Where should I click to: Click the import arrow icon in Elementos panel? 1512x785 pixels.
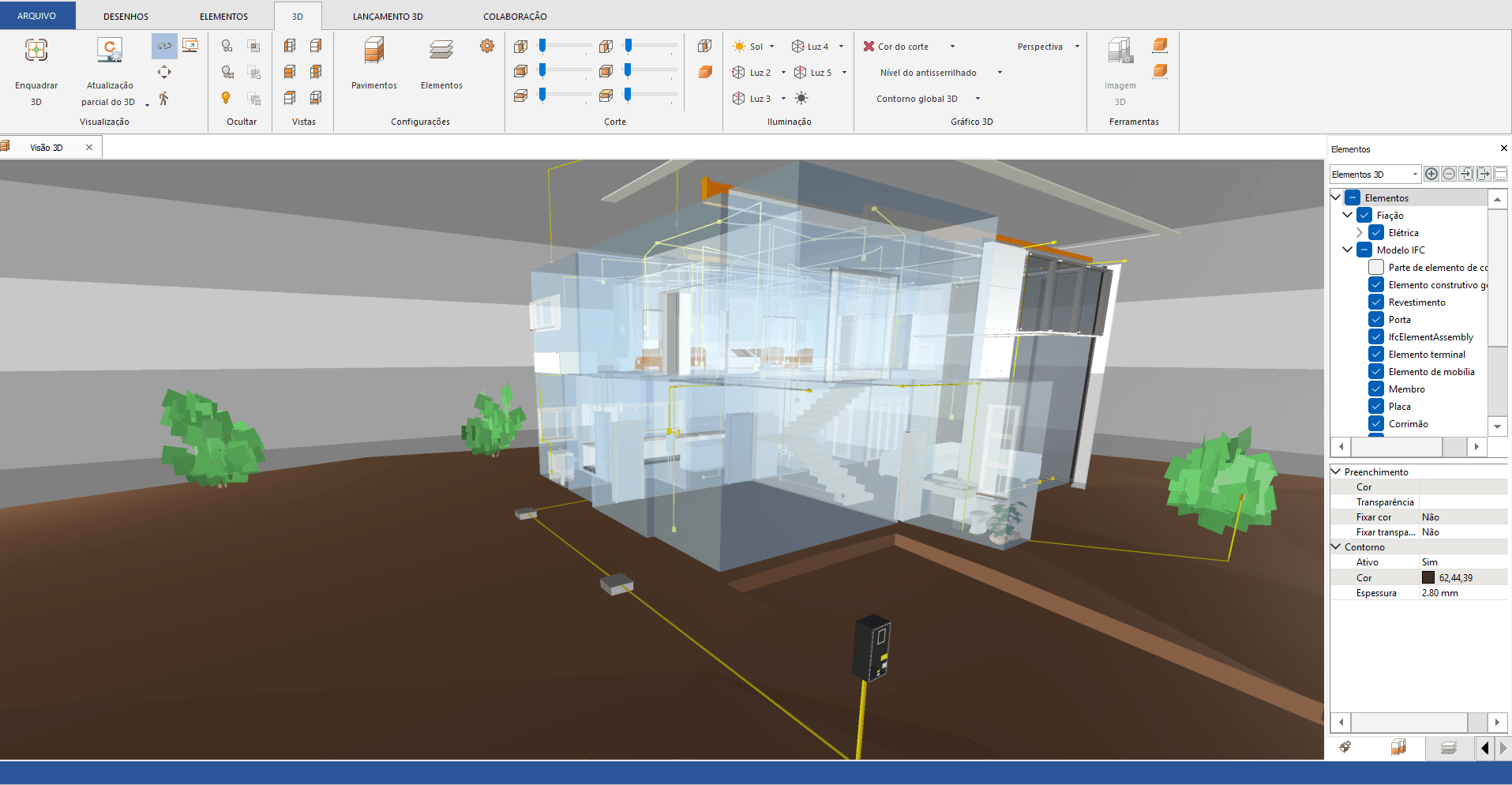[x=1466, y=174]
